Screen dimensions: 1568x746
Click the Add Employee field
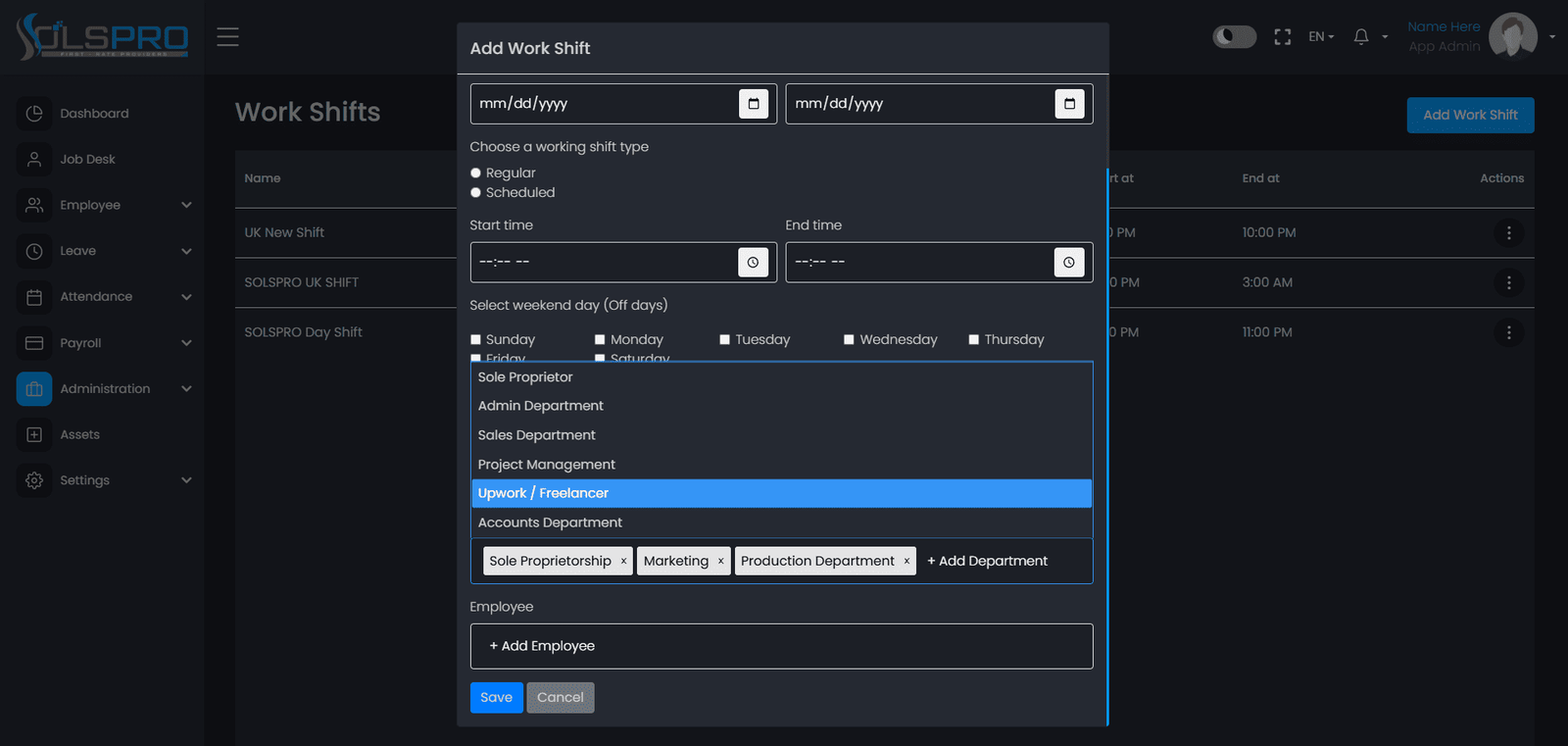[x=781, y=646]
